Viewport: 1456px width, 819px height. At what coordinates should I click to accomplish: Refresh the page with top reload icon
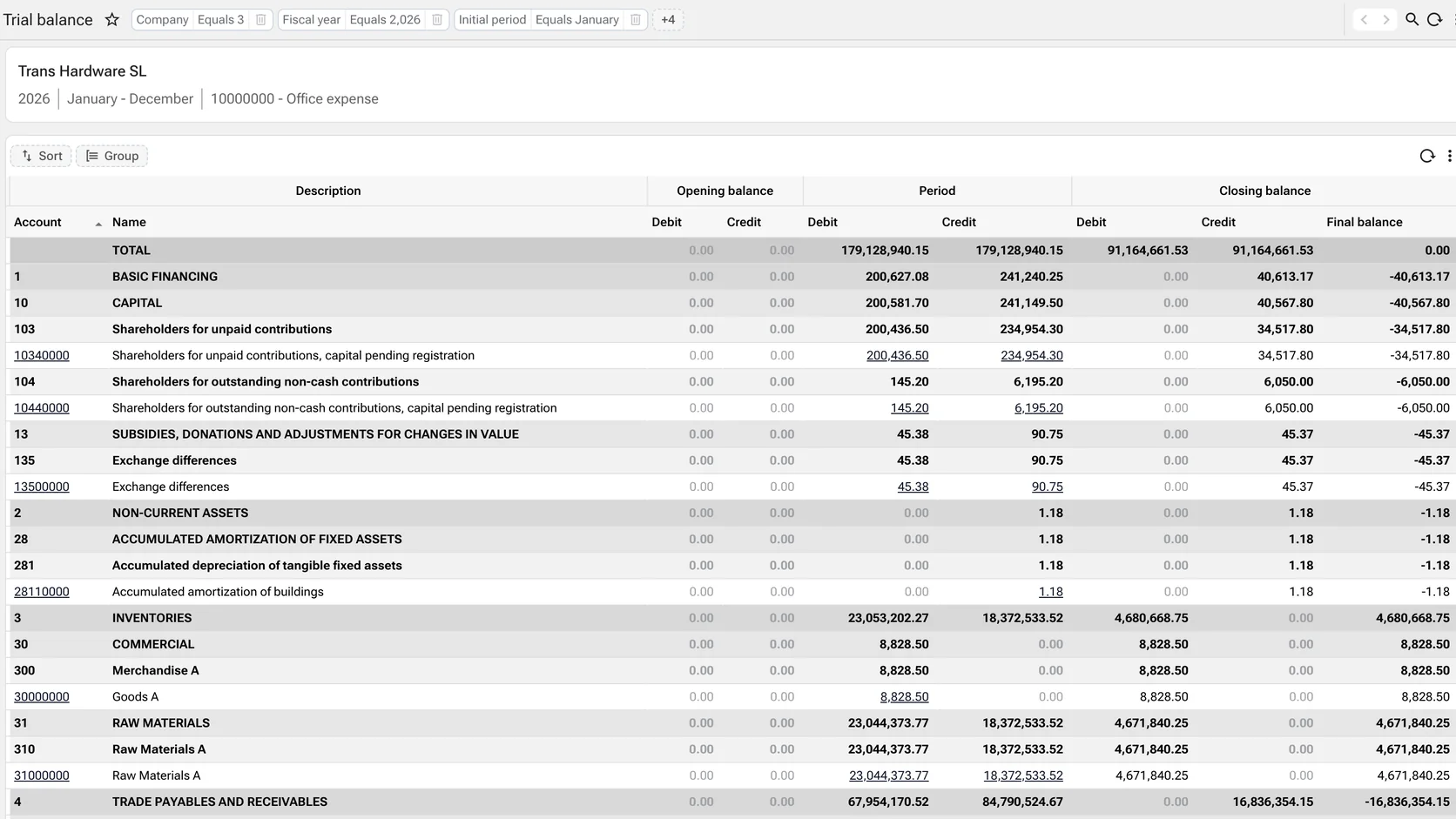pyautogui.click(x=1434, y=19)
